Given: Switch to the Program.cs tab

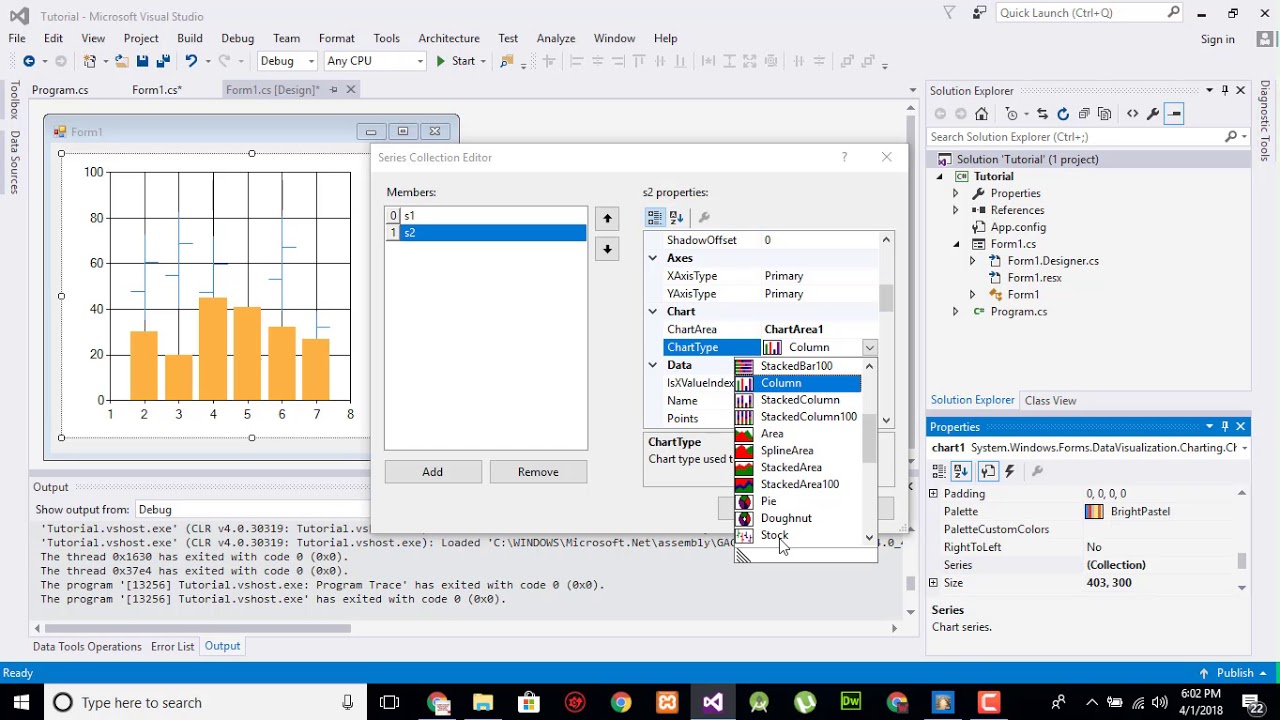Looking at the screenshot, I should pos(60,90).
